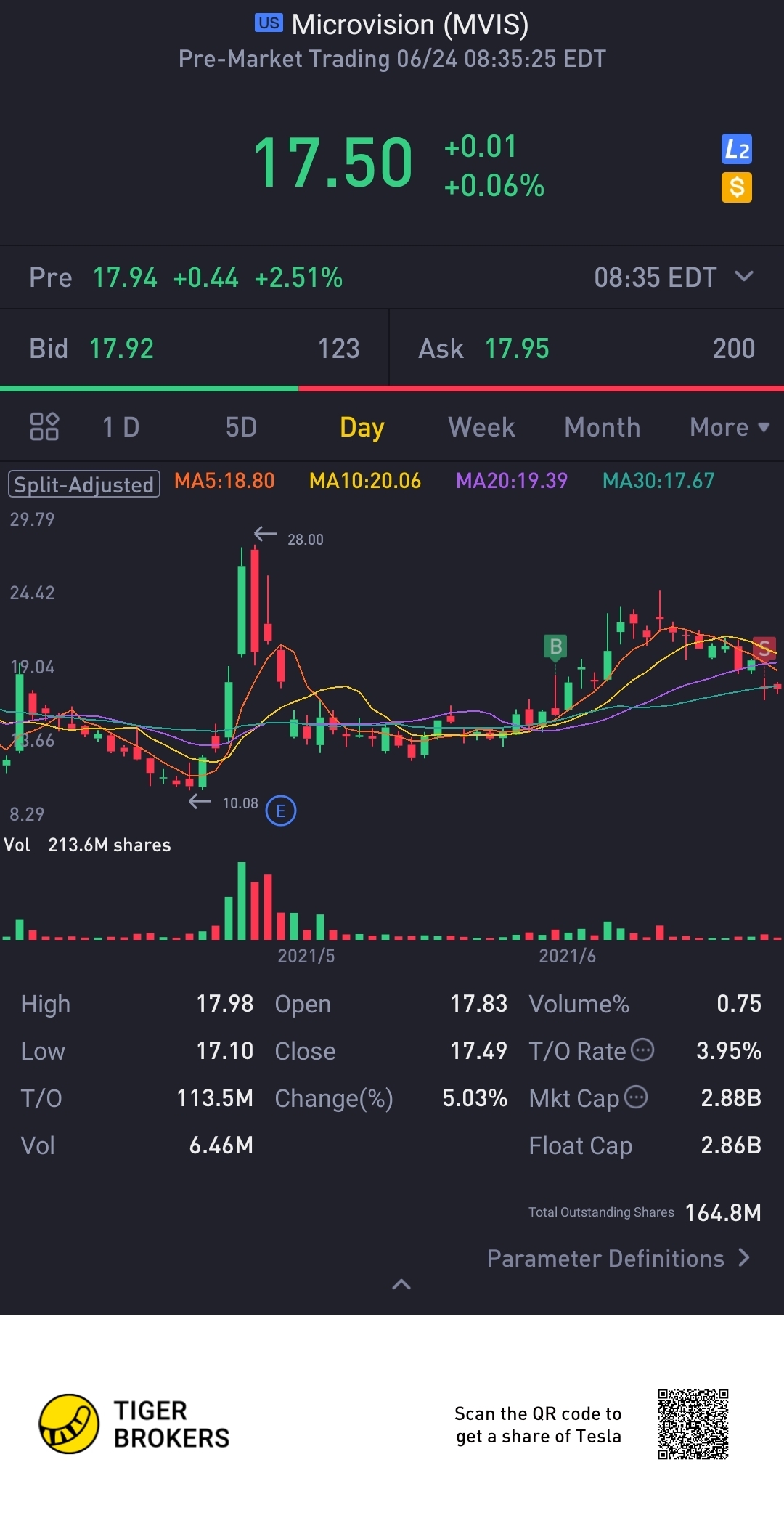Tap the tallest green volume bar
784x1534 pixels.
click(x=241, y=901)
